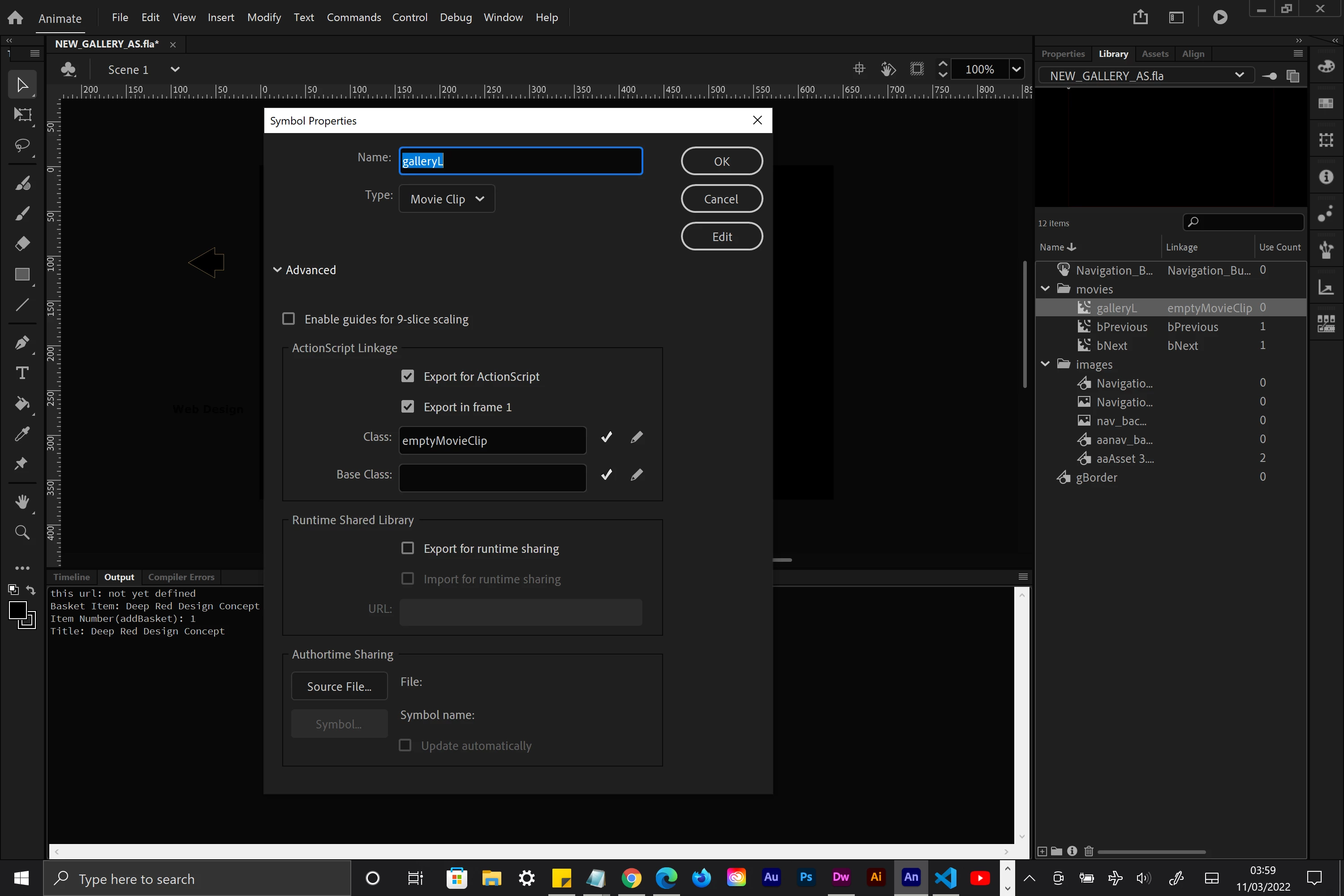The width and height of the screenshot is (1344, 896).
Task: Click the Edit button in dialog
Action: 722,237
